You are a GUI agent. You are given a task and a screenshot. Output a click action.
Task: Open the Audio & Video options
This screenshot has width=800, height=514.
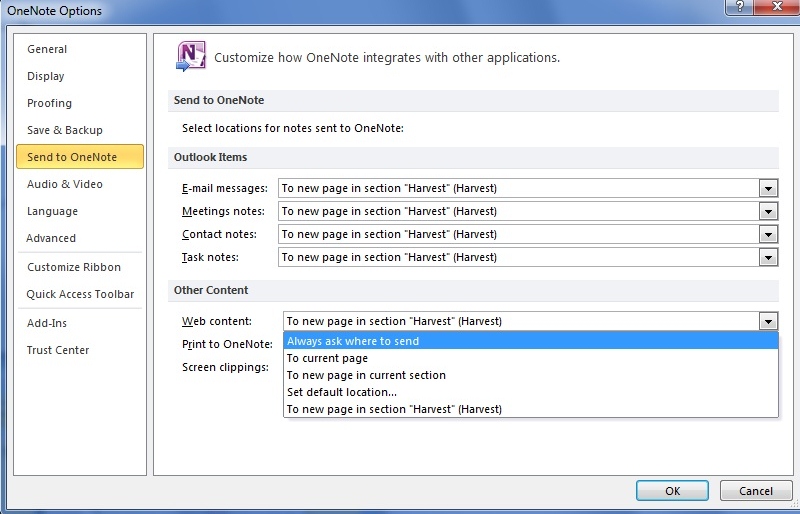(x=65, y=184)
